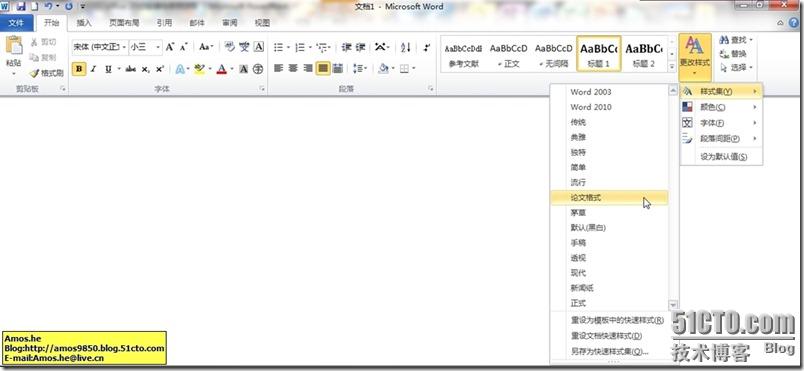Center-align the text
Image resolution: width=804 pixels, height=371 pixels.
point(293,68)
